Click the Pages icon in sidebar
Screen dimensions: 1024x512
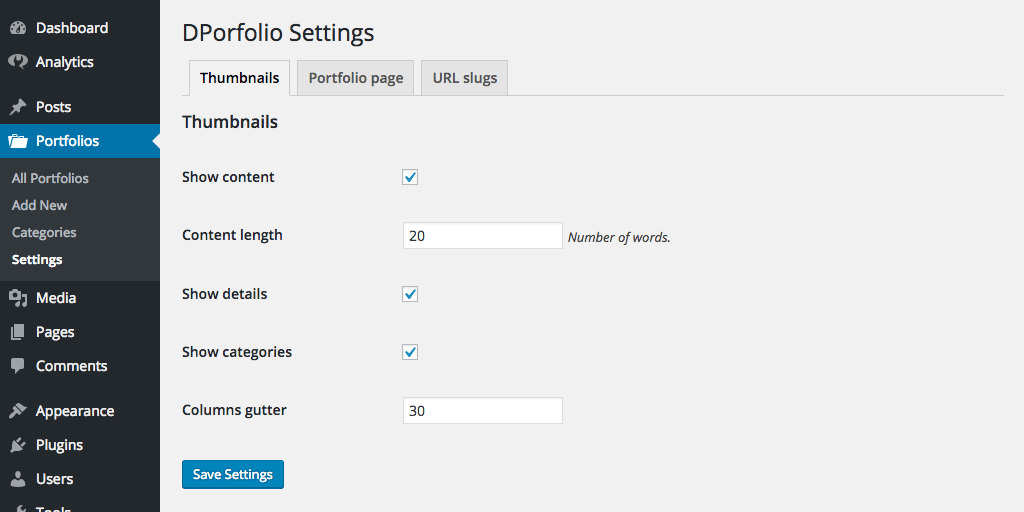point(18,332)
